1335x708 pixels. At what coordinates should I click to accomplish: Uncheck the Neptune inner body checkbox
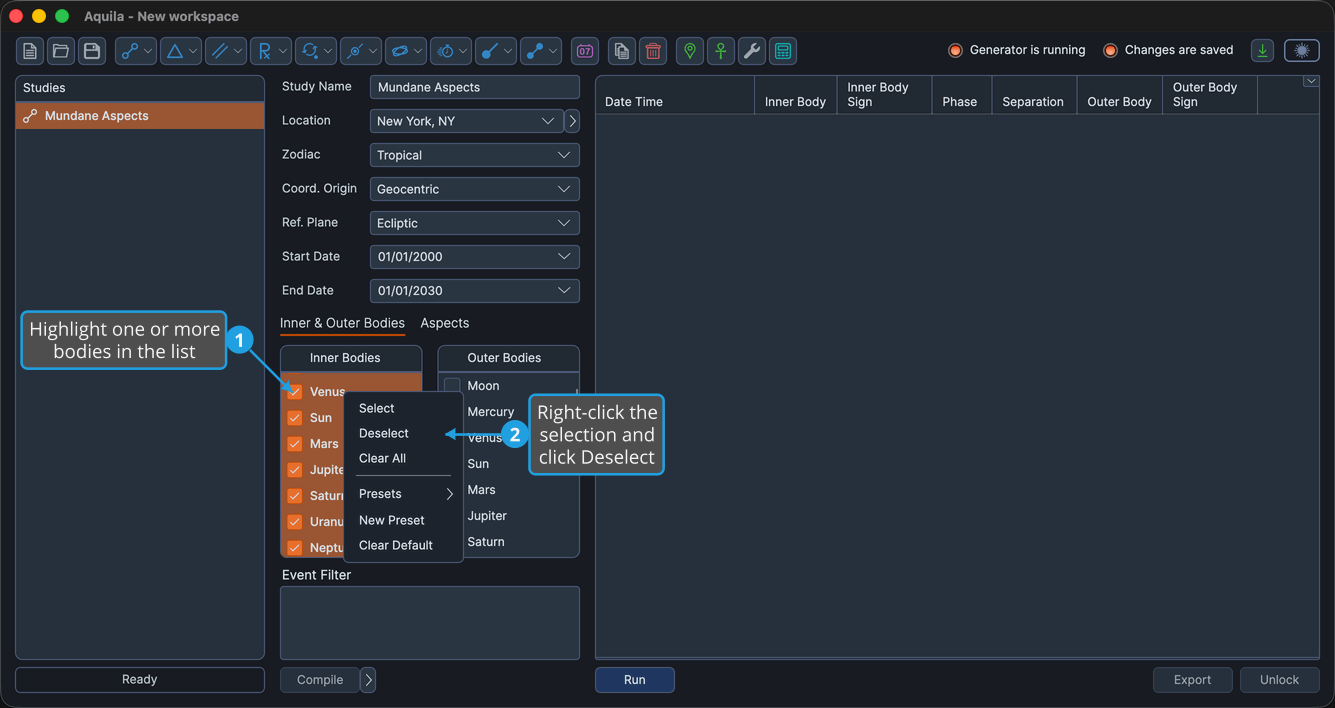295,548
